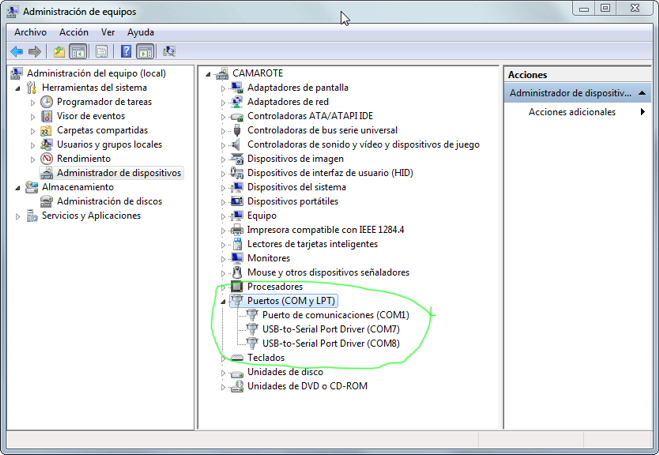The image size is (659, 455).
Task: Click the Help toolbar icon
Action: tap(126, 51)
